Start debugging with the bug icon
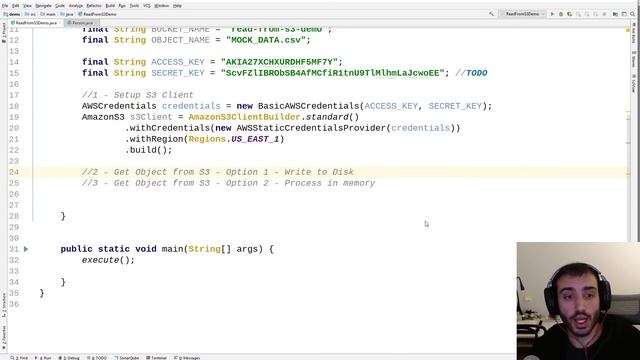 (561, 14)
